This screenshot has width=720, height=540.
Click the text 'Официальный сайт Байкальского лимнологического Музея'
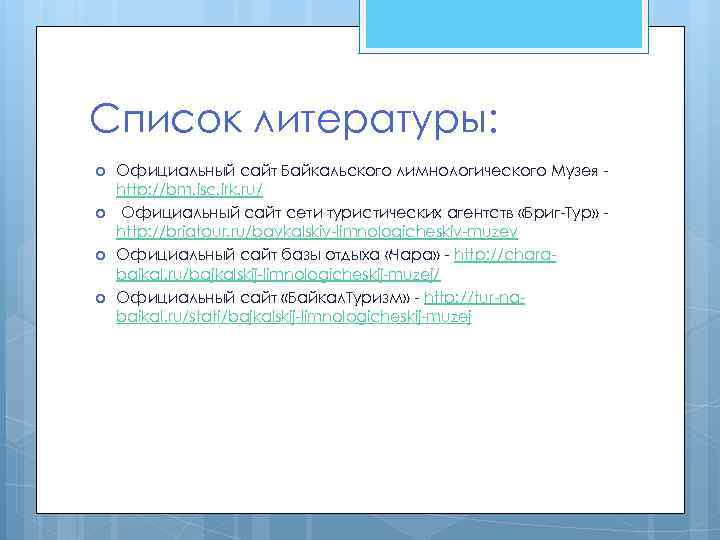pyautogui.click(x=357, y=171)
